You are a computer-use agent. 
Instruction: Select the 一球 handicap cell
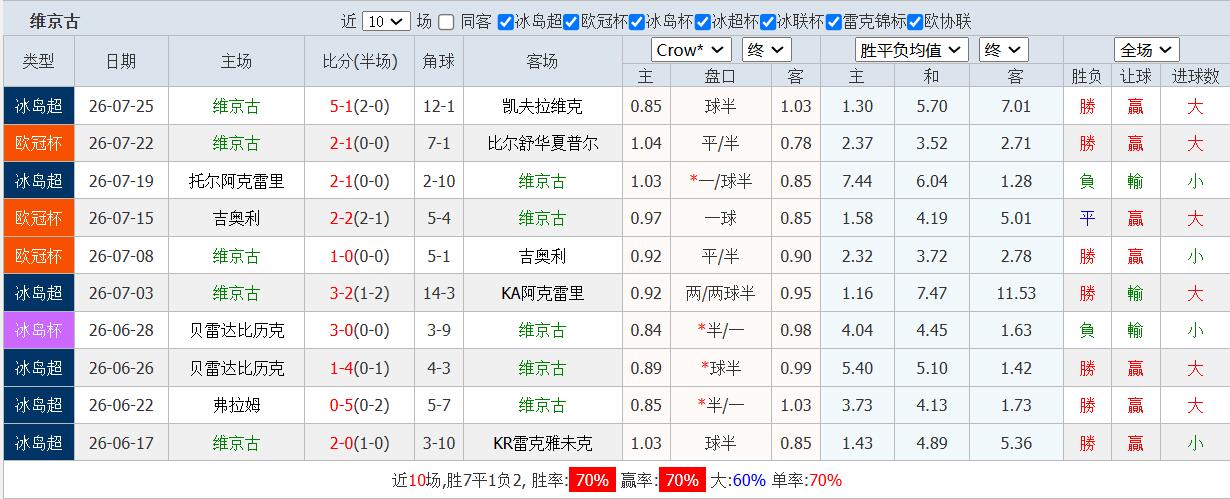(721, 218)
